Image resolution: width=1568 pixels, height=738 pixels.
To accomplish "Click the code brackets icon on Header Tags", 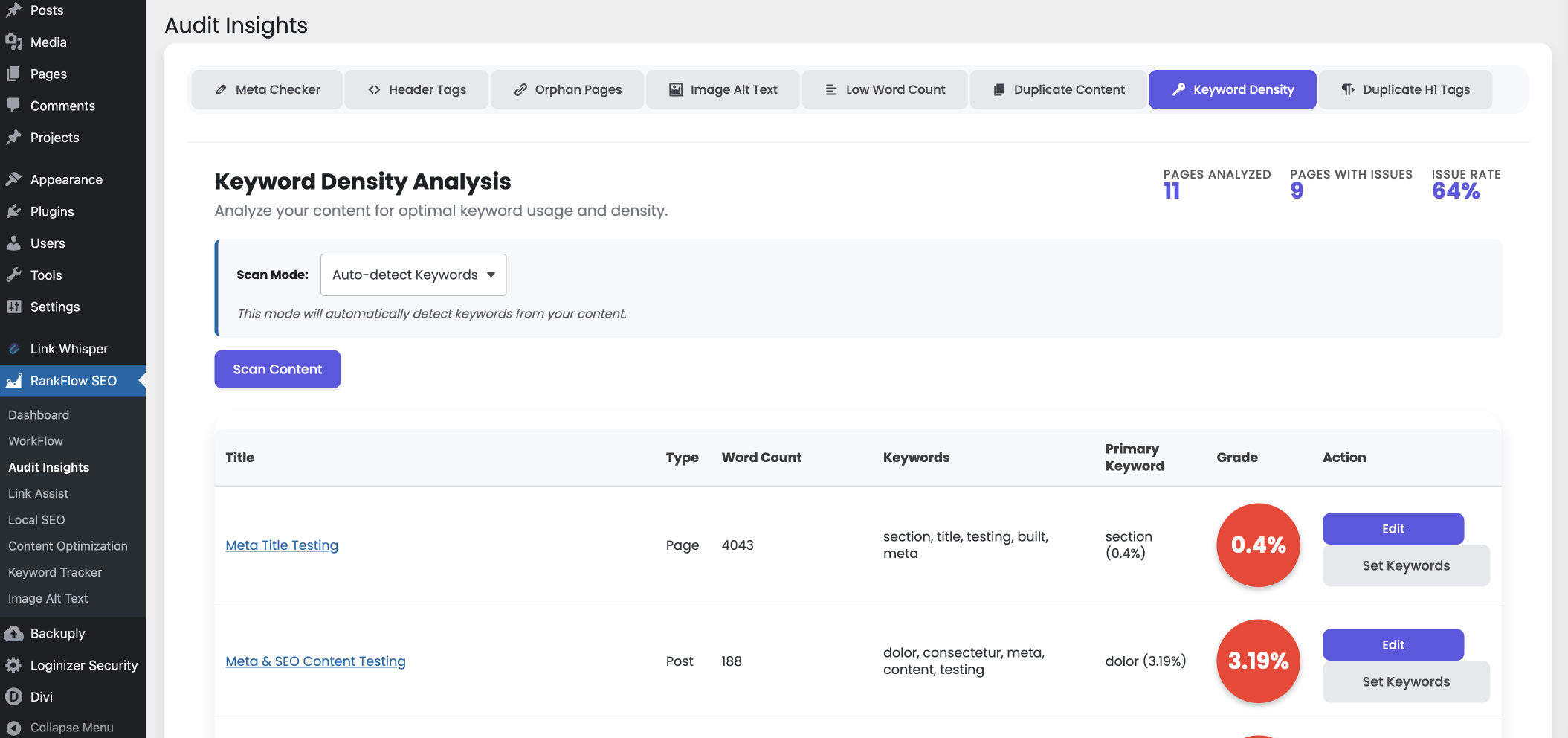I will coord(374,90).
